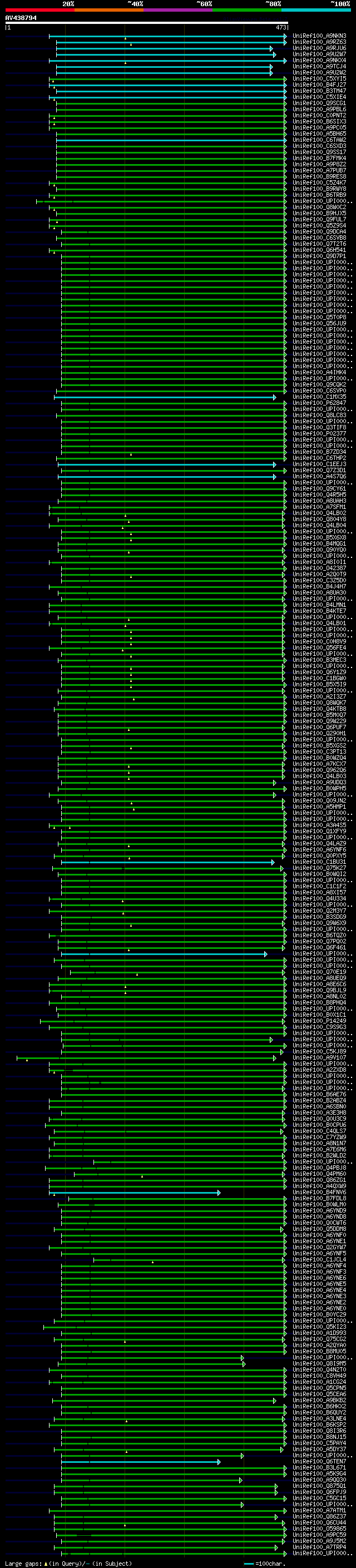The image size is (356, 1568).
Task: Select UniRef100_A7PUB7 label
Action: tap(319, 170)
